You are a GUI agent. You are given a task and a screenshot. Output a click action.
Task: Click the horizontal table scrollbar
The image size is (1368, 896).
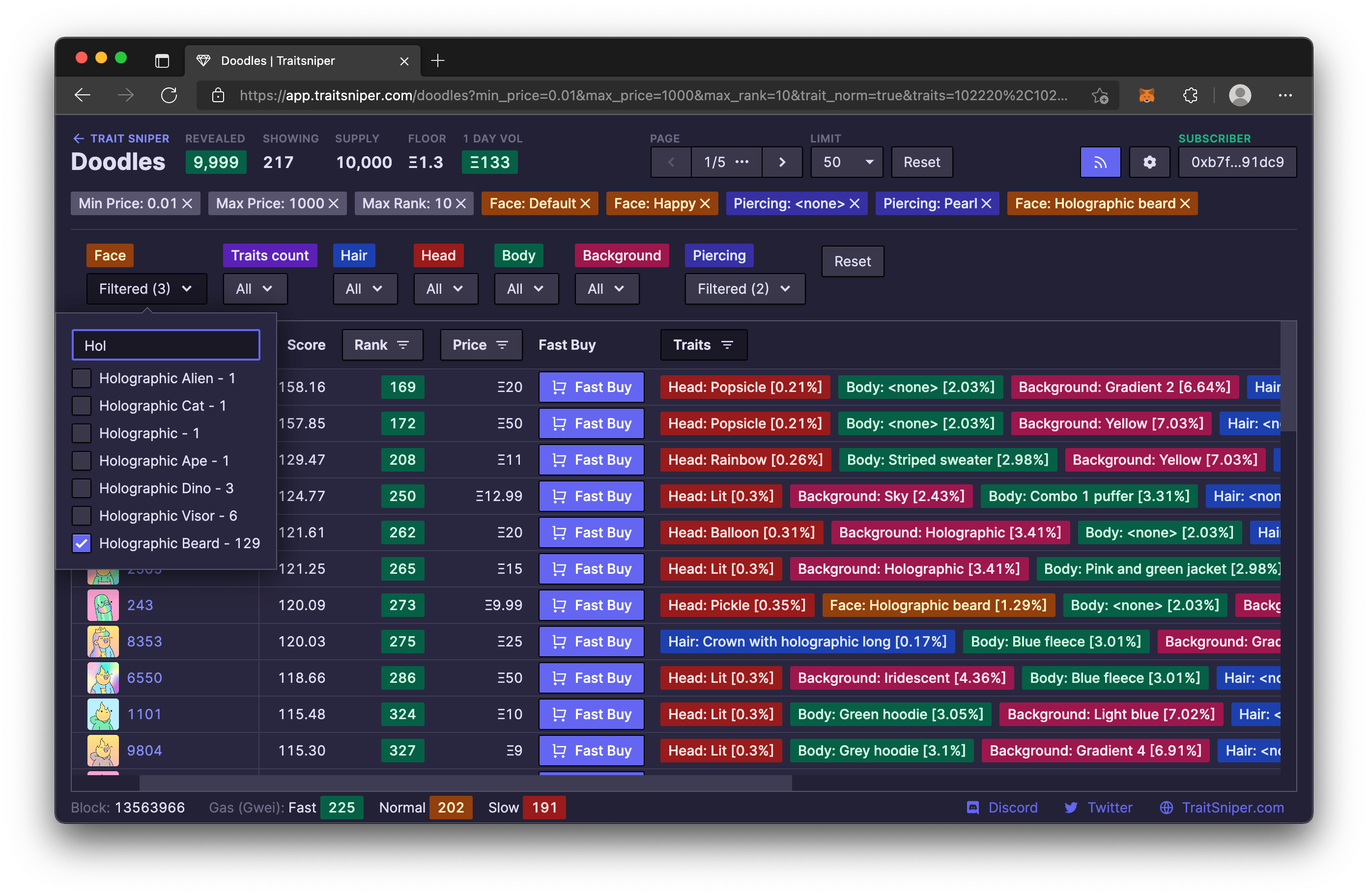coord(465,782)
